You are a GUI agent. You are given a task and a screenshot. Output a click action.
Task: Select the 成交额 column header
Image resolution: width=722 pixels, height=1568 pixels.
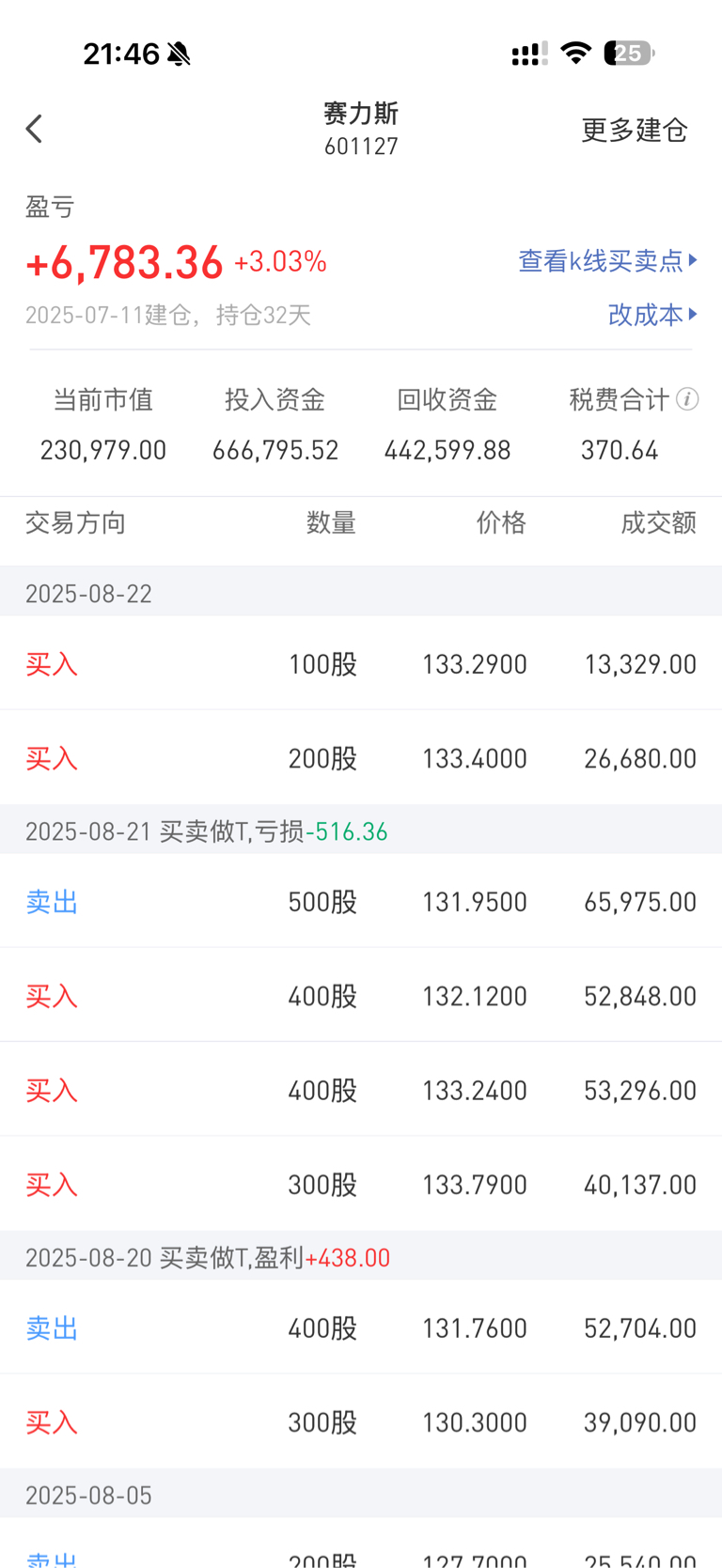coord(658,522)
